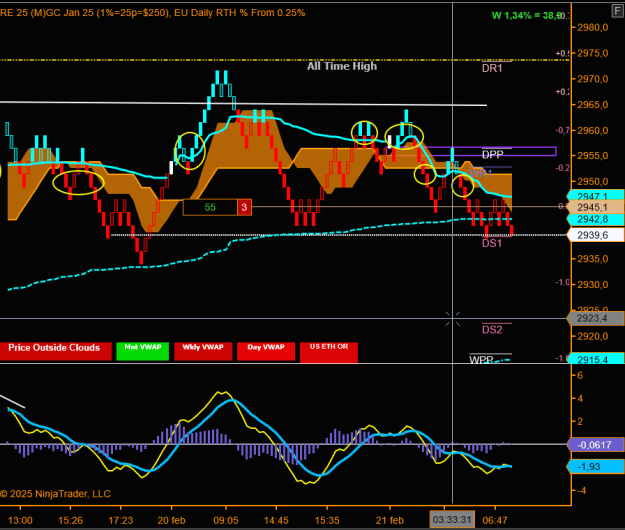Click the US ETH OR indicator
The image size is (625, 530).
pyautogui.click(x=329, y=352)
